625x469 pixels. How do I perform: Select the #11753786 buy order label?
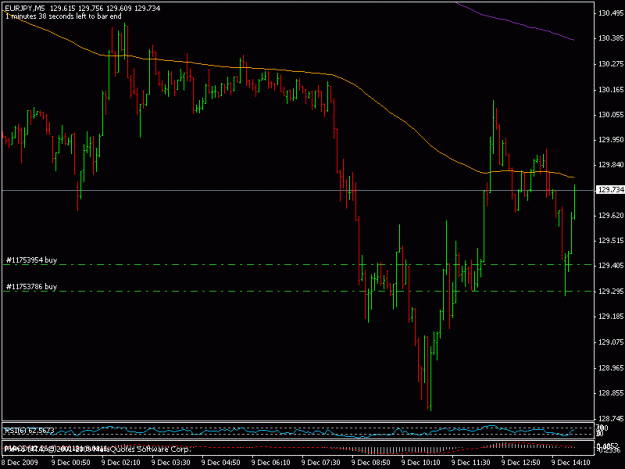click(x=31, y=287)
